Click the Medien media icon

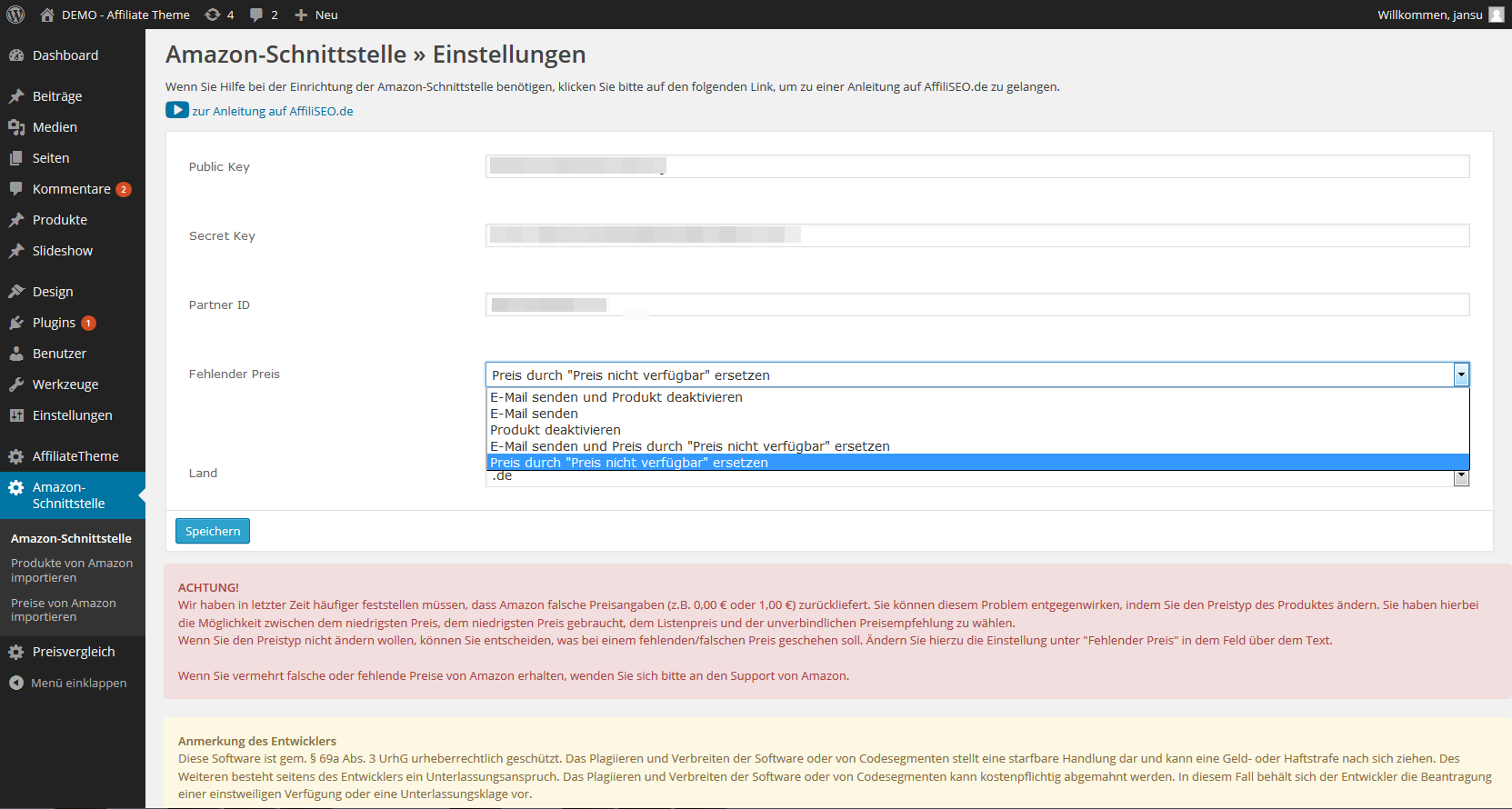click(16, 127)
